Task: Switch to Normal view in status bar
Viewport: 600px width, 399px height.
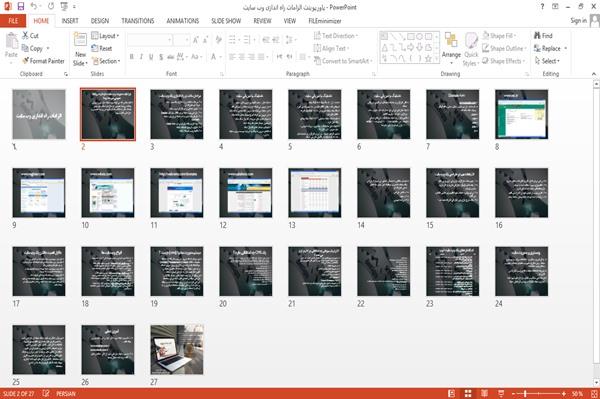Action: coord(452,393)
